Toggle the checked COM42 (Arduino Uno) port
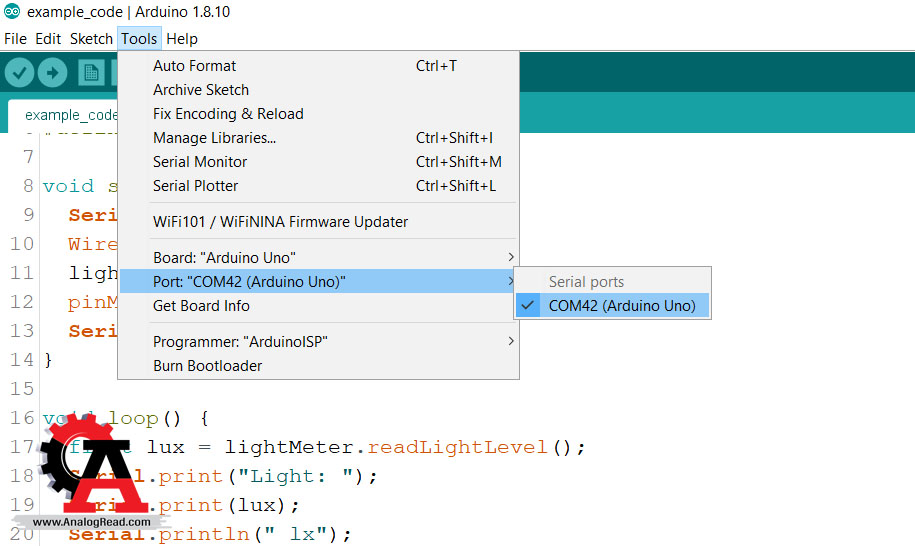 pyautogui.click(x=613, y=306)
